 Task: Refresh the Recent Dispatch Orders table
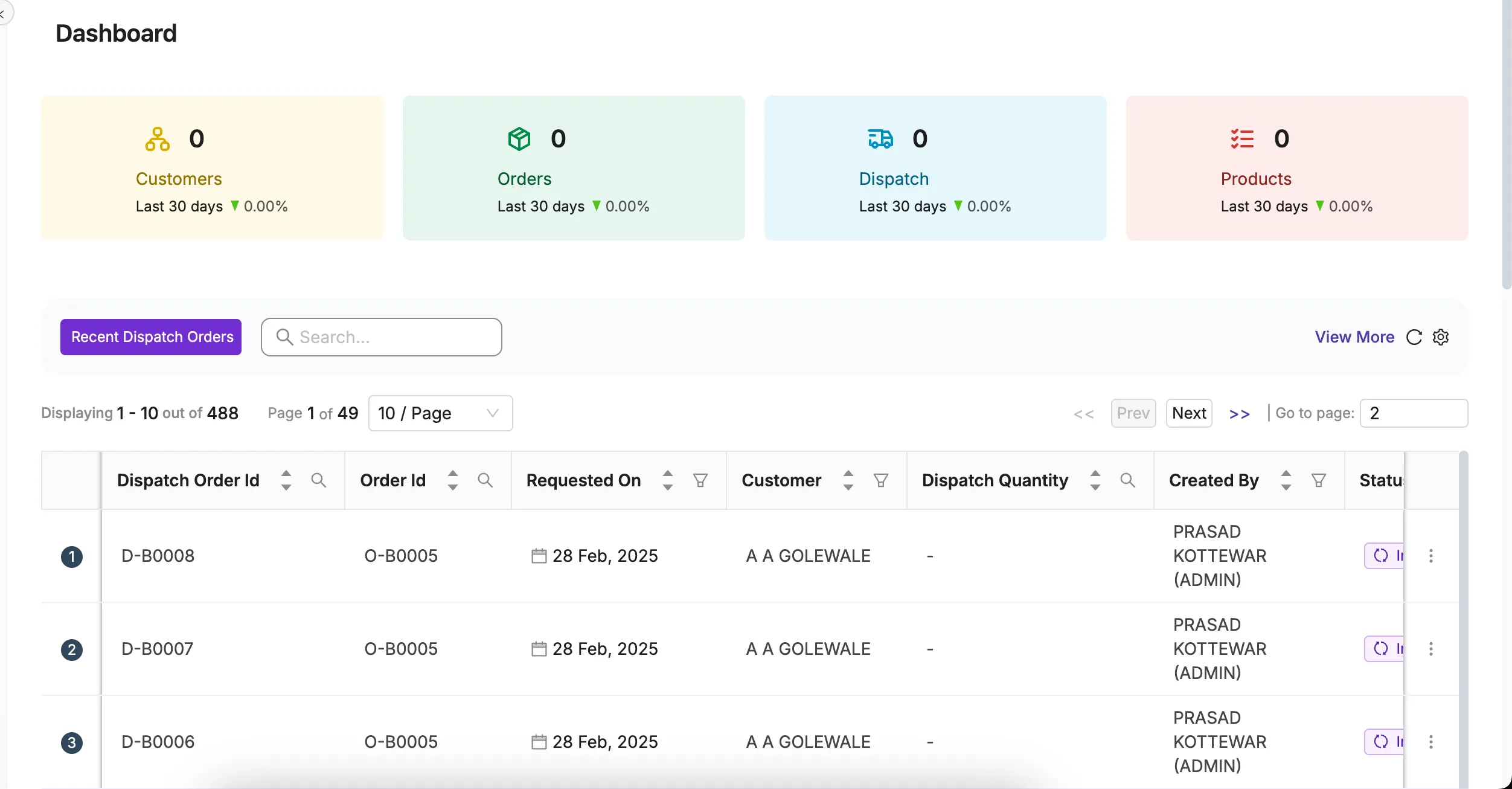1415,337
